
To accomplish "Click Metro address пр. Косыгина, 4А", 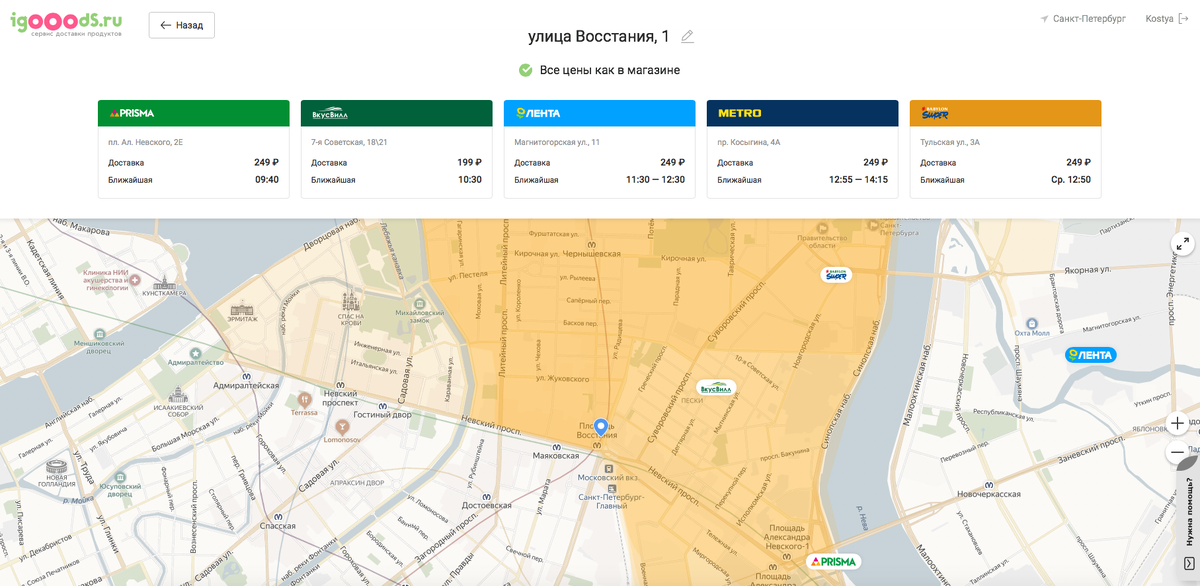I will tap(749, 142).
